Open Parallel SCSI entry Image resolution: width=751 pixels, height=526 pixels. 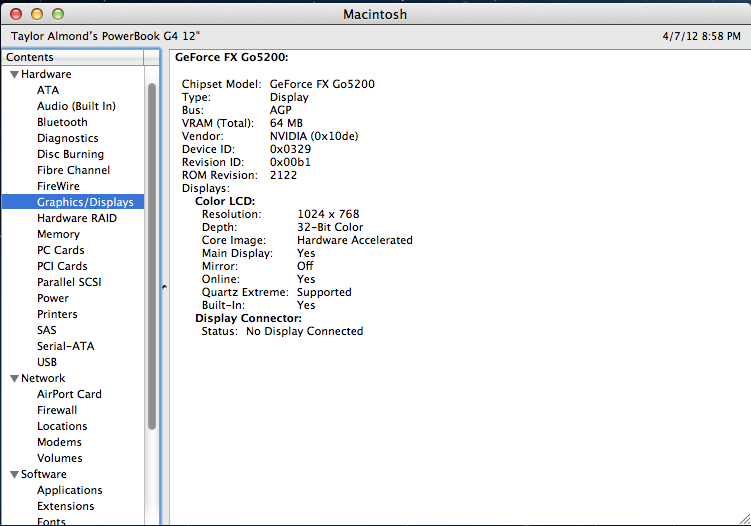(69, 282)
